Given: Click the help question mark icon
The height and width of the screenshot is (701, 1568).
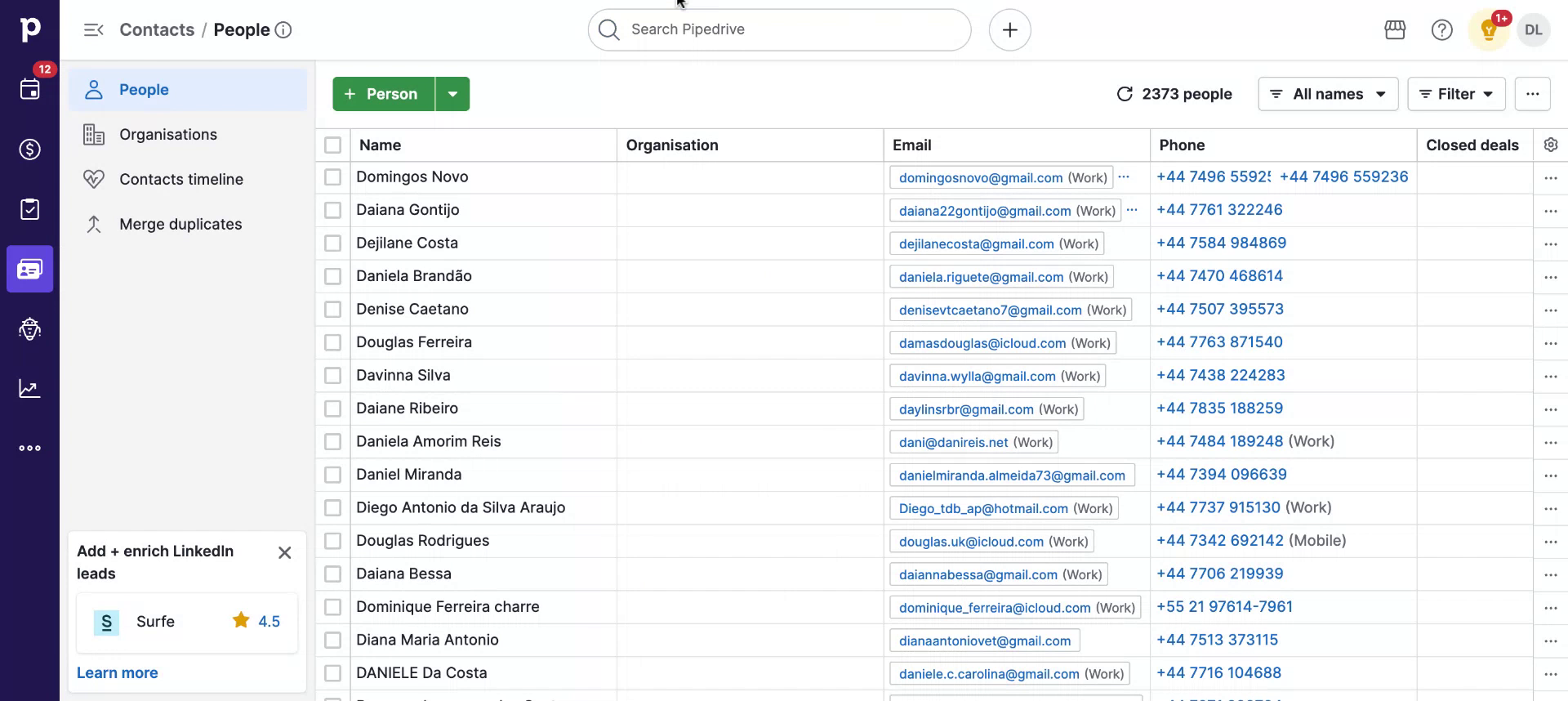Looking at the screenshot, I should 1441,30.
